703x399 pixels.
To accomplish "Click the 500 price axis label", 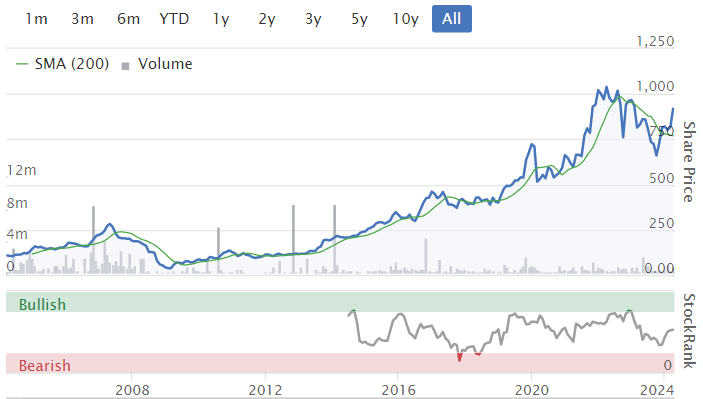I will pos(661,178).
